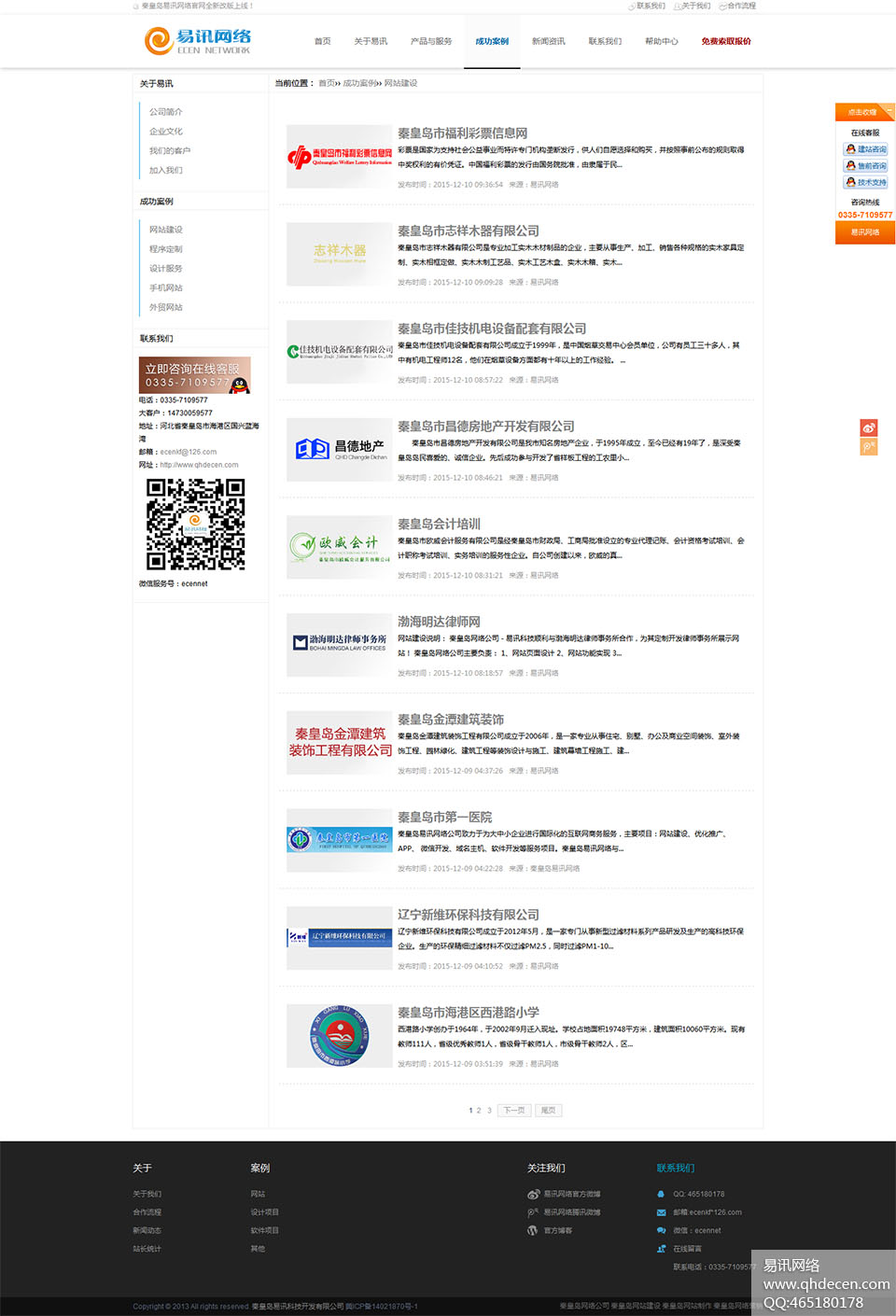
Task: Open sidebar item 企业文化
Action: tap(166, 132)
